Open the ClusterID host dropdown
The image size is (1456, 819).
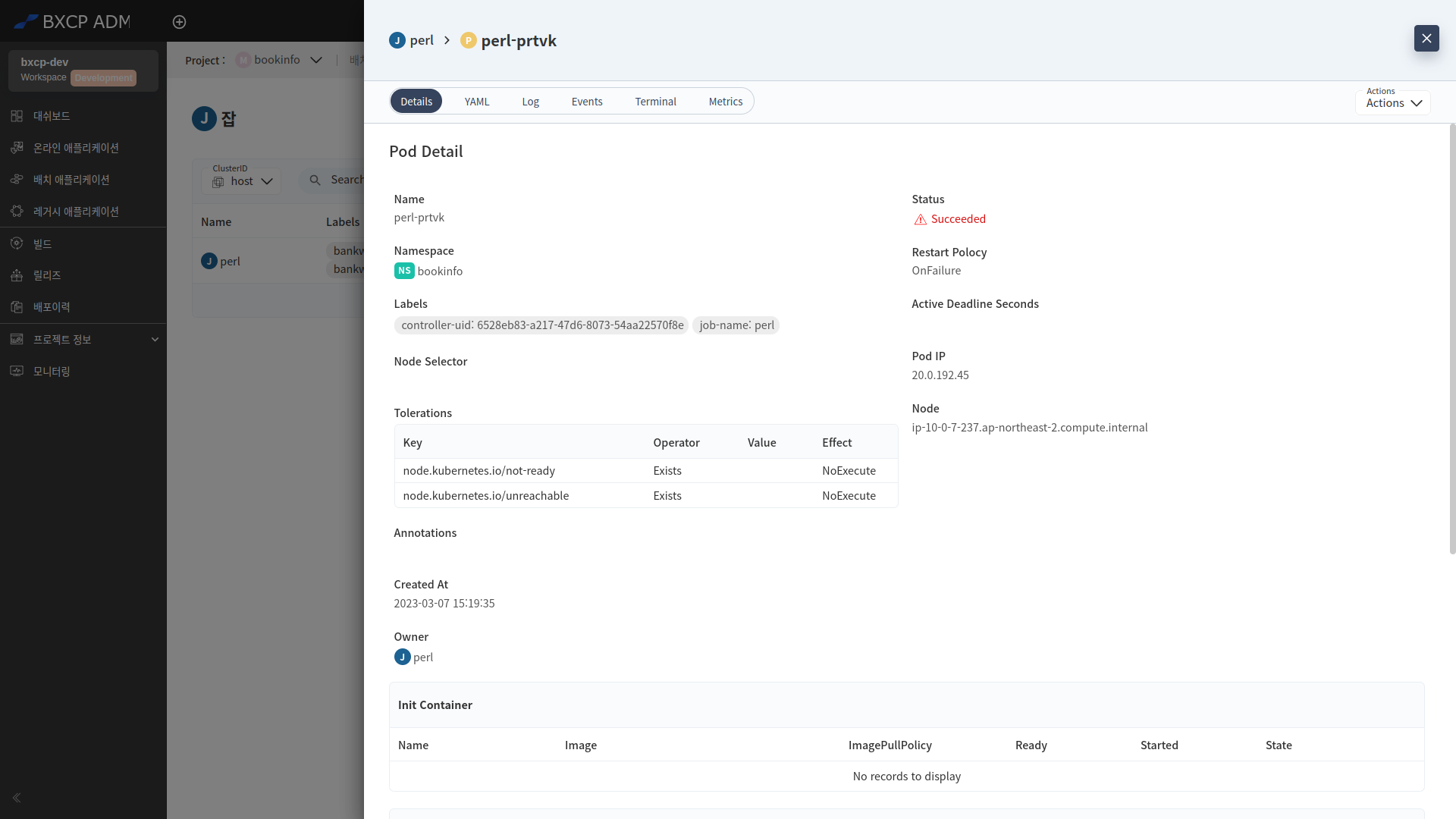[x=241, y=180]
